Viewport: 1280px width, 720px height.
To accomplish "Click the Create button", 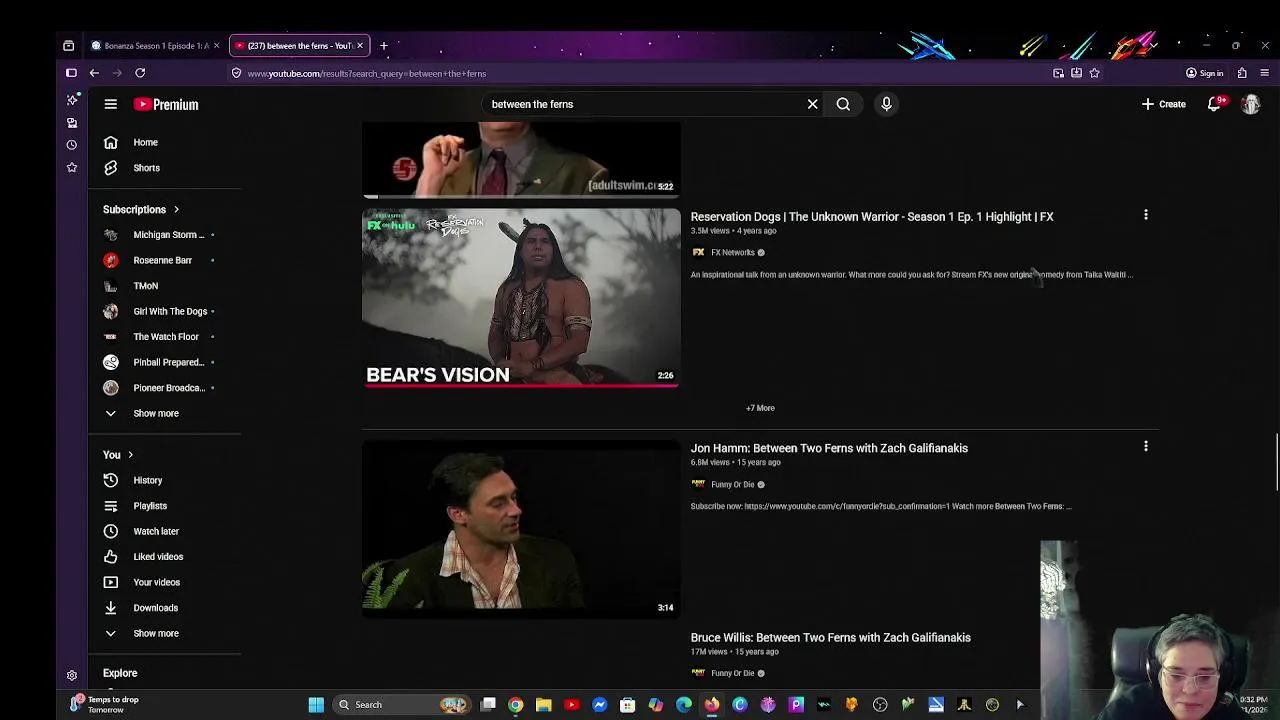I will click(1164, 104).
